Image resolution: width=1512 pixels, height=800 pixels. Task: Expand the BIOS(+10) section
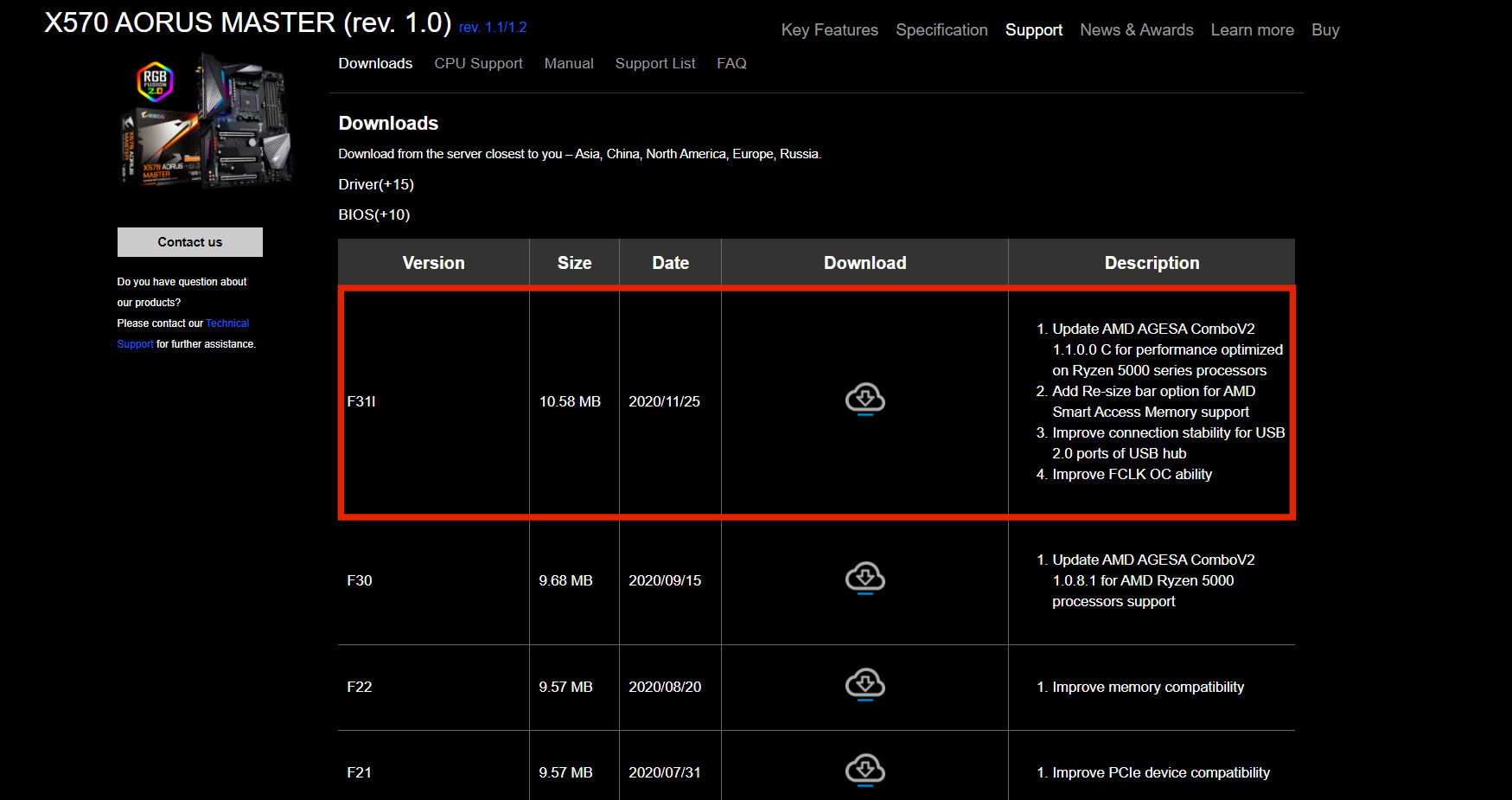[373, 214]
